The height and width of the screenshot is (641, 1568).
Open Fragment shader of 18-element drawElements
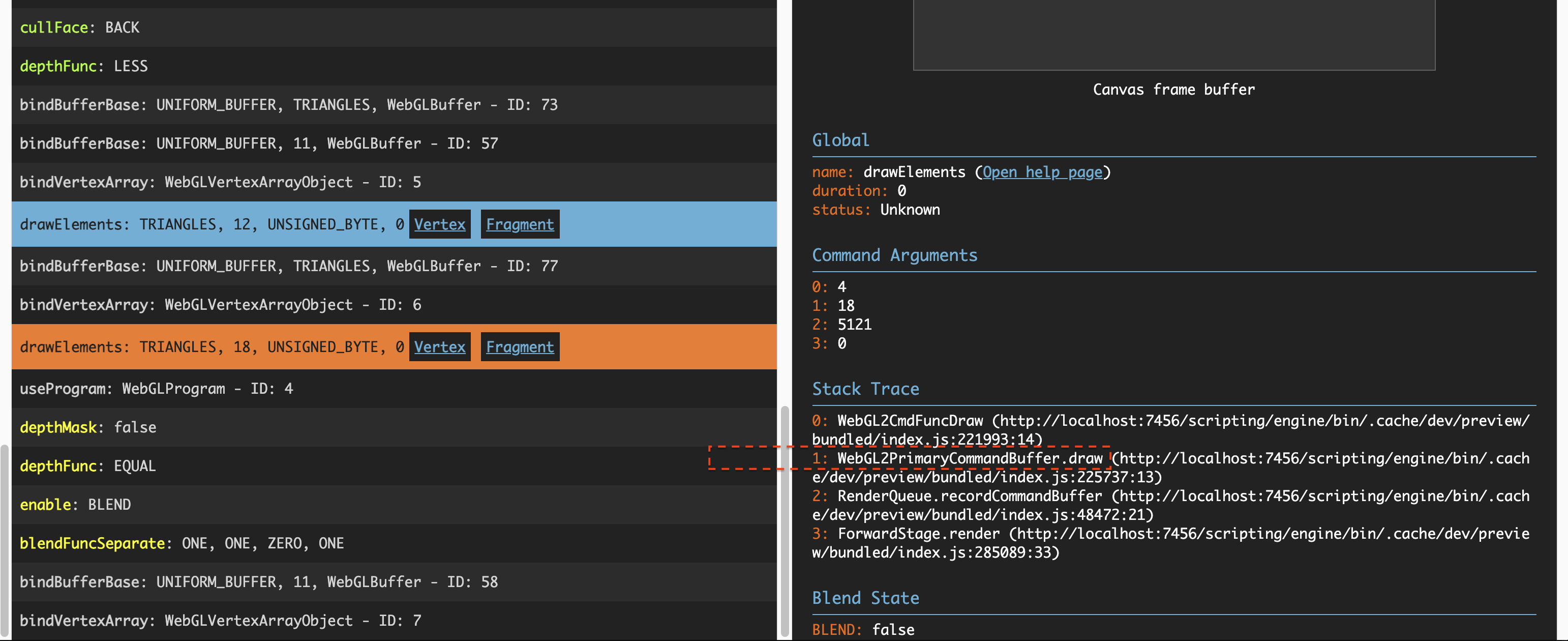click(x=520, y=347)
